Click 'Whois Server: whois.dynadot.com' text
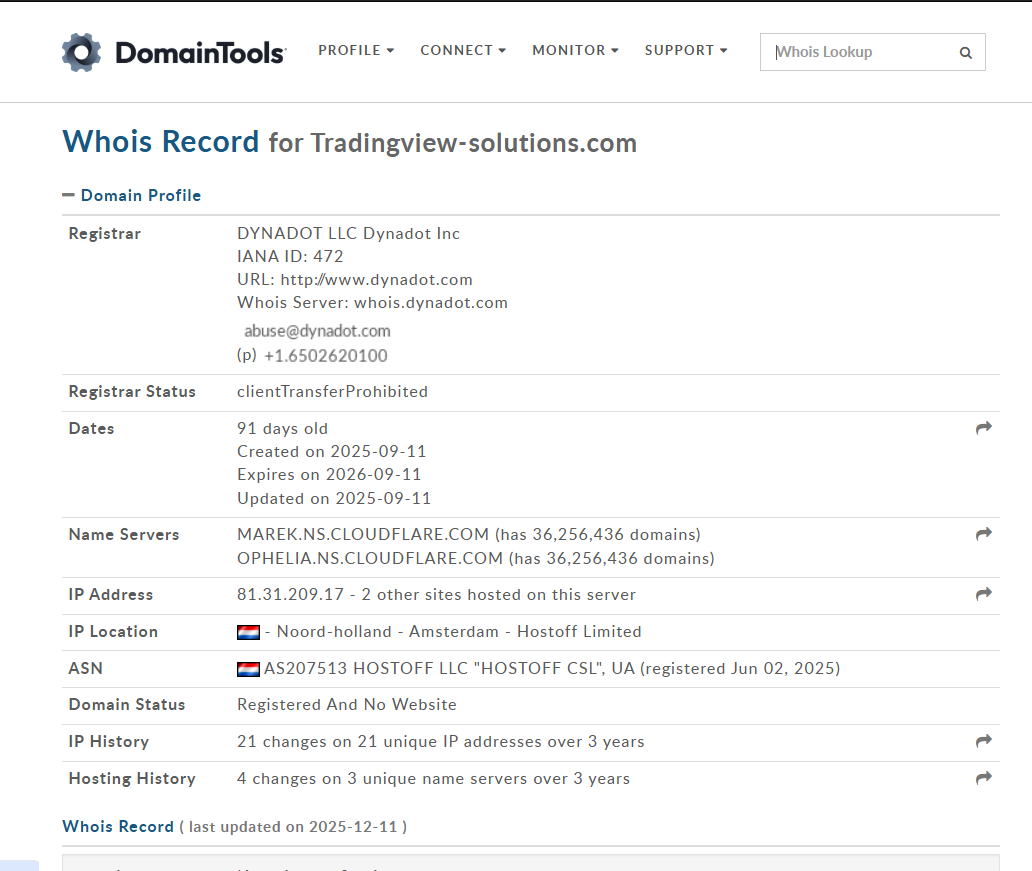This screenshot has height=871, width=1032. (x=373, y=303)
